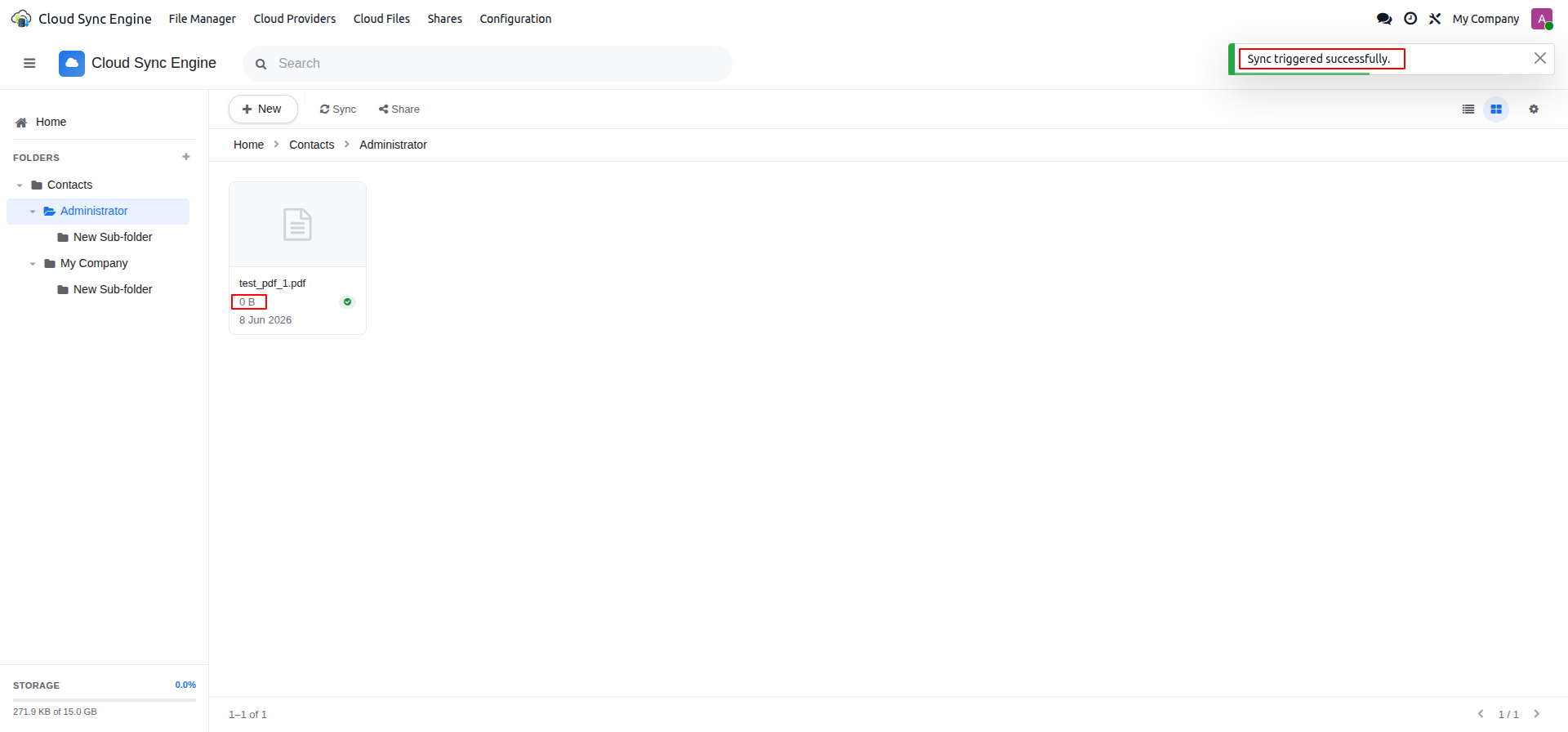Click the Administrator breadcrumb
Viewport: 1568px width, 732px height.
tap(393, 145)
